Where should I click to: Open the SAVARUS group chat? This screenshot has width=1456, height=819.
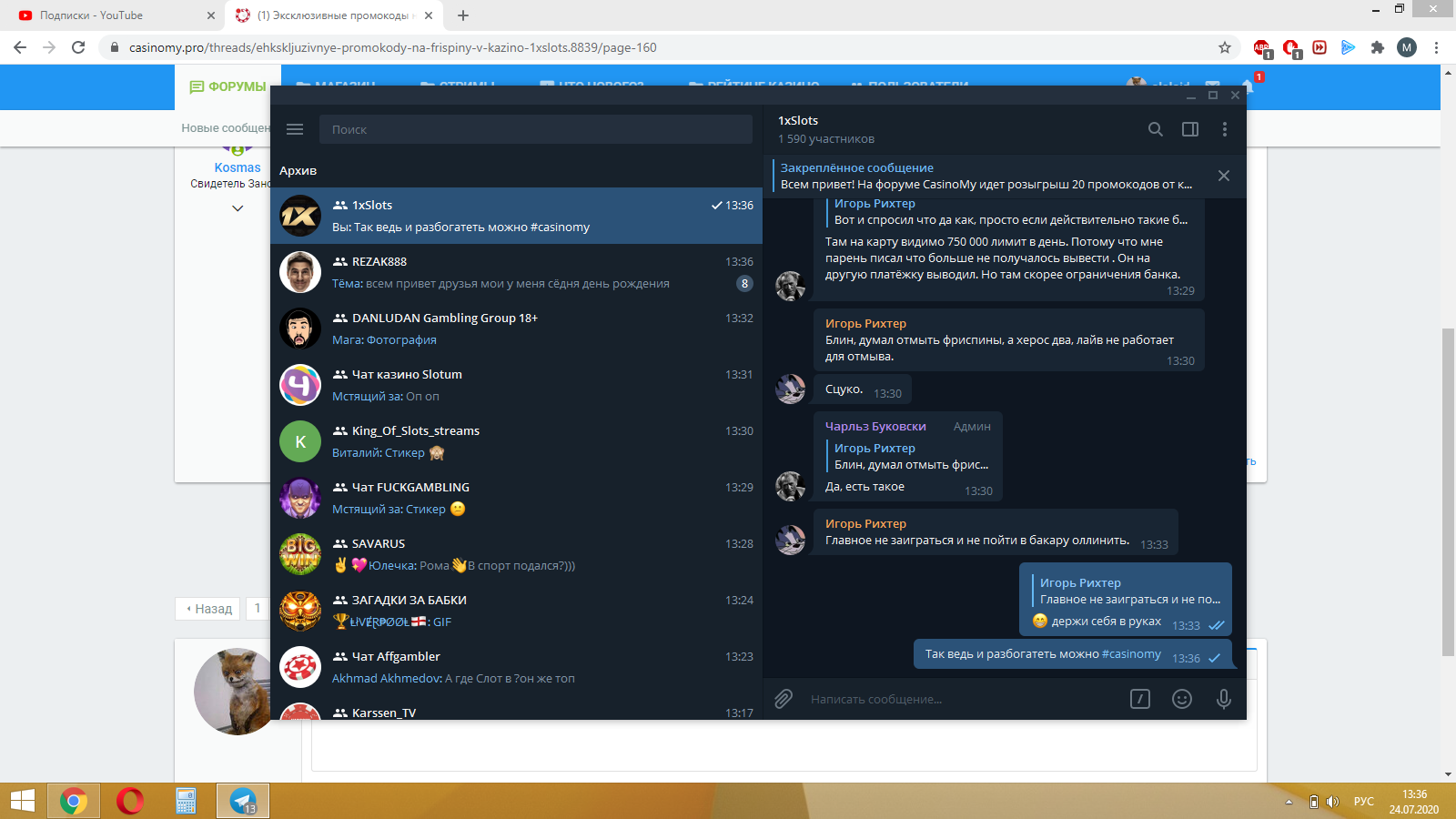pyautogui.click(x=516, y=554)
